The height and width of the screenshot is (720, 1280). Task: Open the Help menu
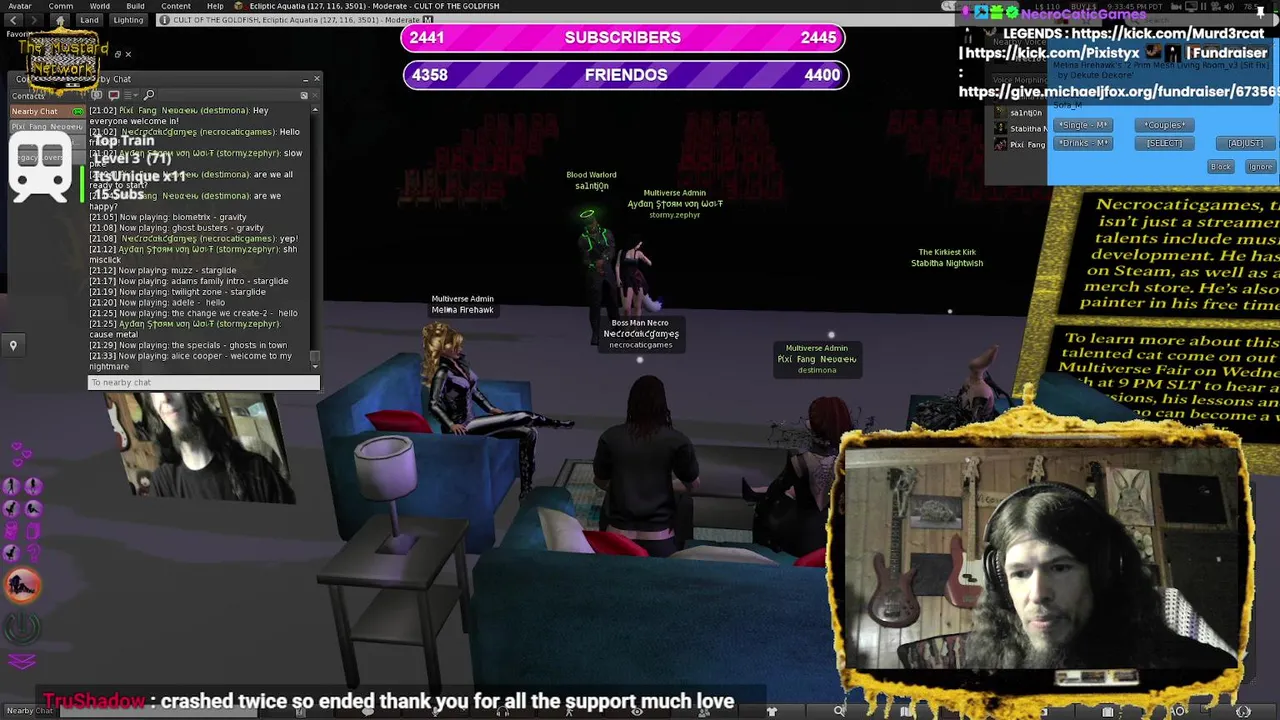(x=215, y=6)
